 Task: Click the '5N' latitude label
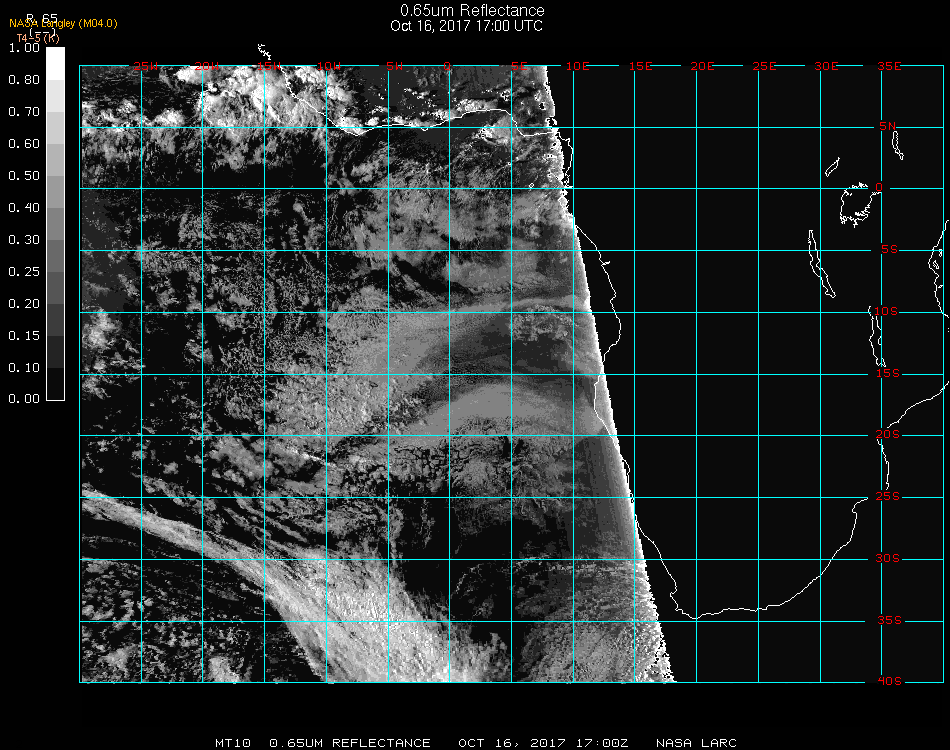tap(888, 126)
